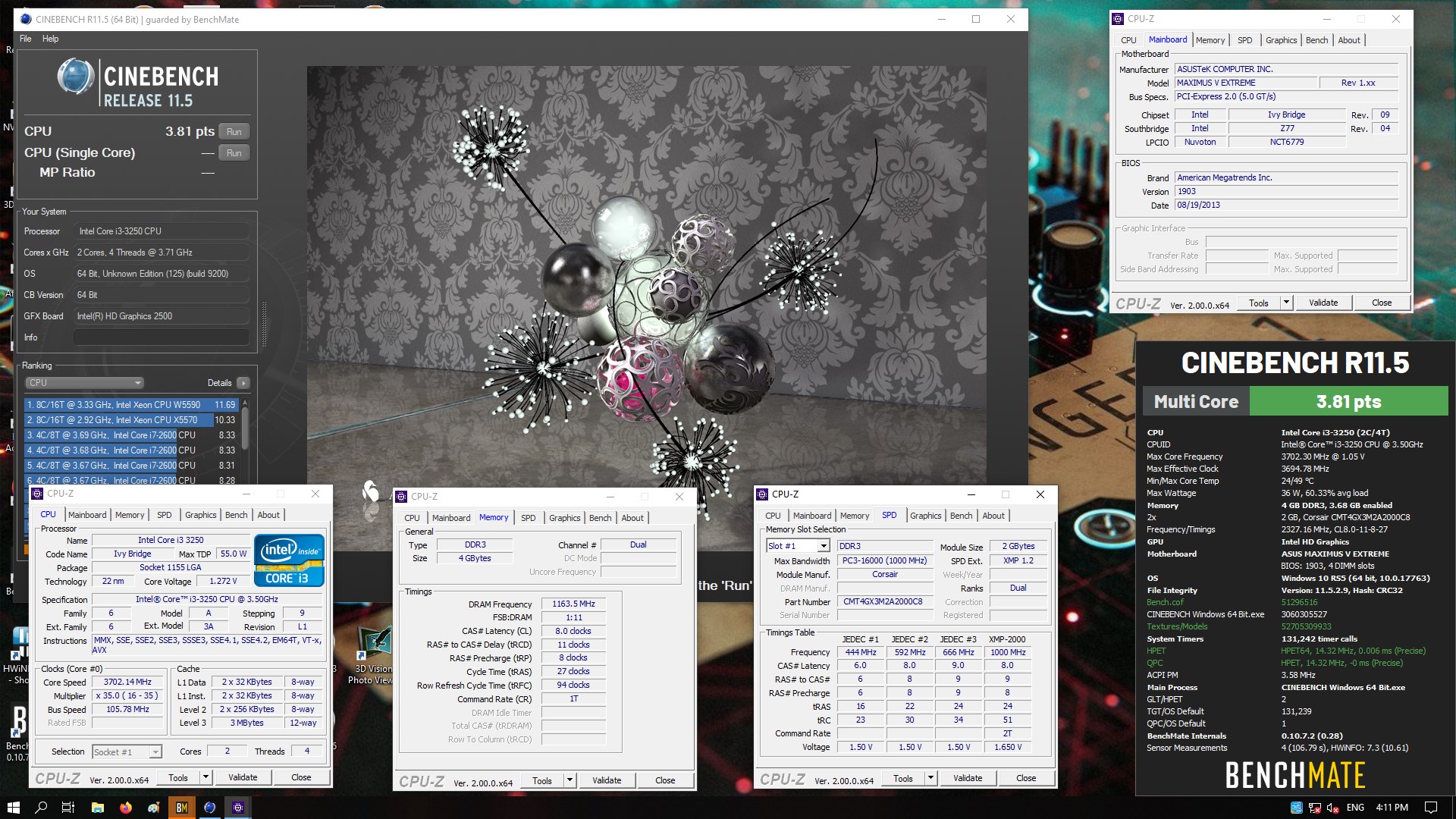Open SPD tab in the Memory CPU-Z window
Viewport: 1456px width, 819px height.
[529, 518]
